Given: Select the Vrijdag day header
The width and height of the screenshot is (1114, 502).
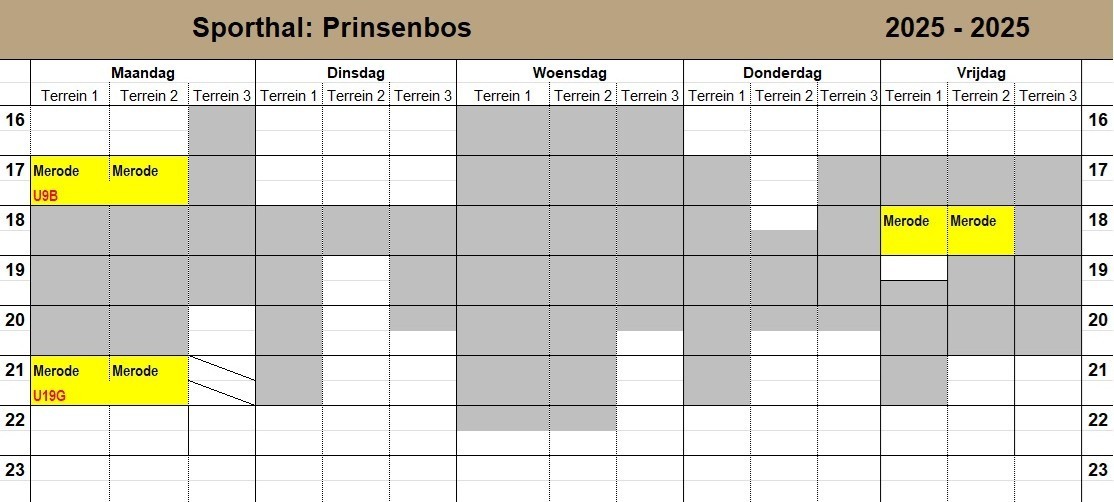Looking at the screenshot, I should tap(980, 73).
